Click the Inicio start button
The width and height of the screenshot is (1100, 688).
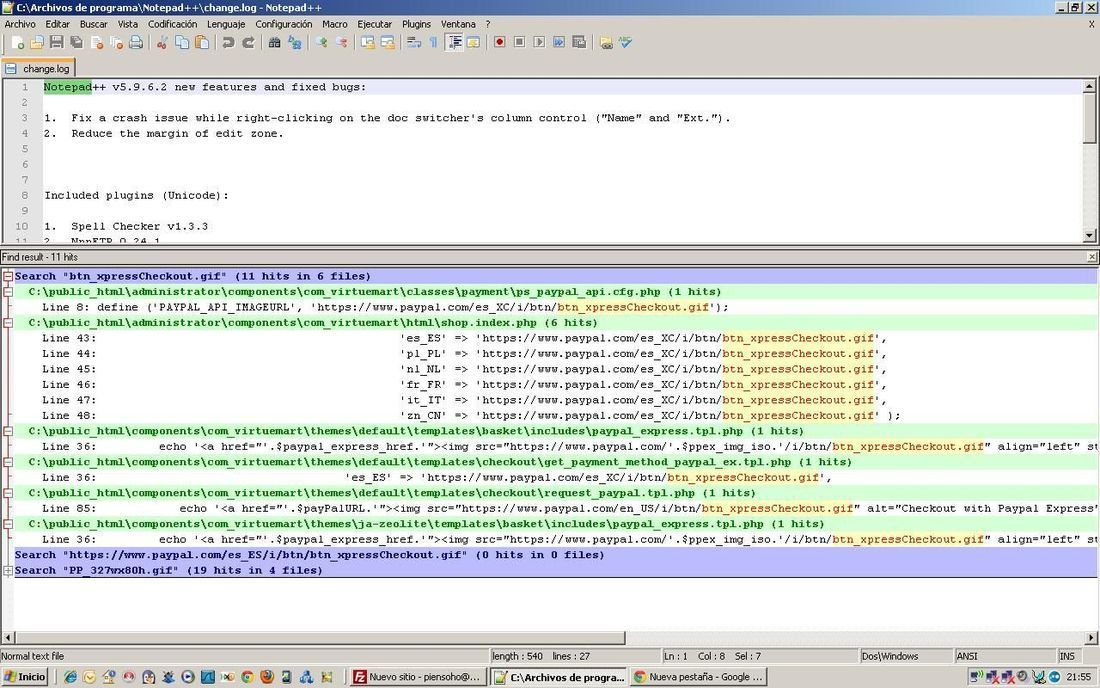coord(25,677)
